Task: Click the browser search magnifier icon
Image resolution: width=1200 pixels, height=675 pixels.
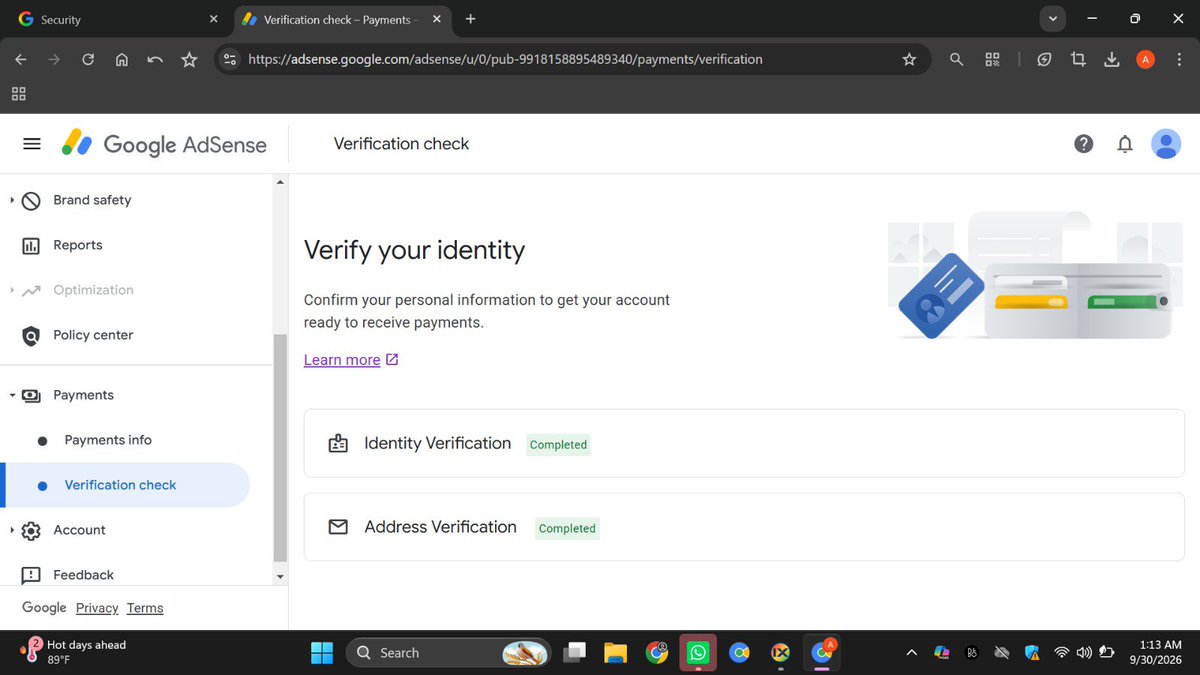Action: pyautogui.click(x=956, y=59)
